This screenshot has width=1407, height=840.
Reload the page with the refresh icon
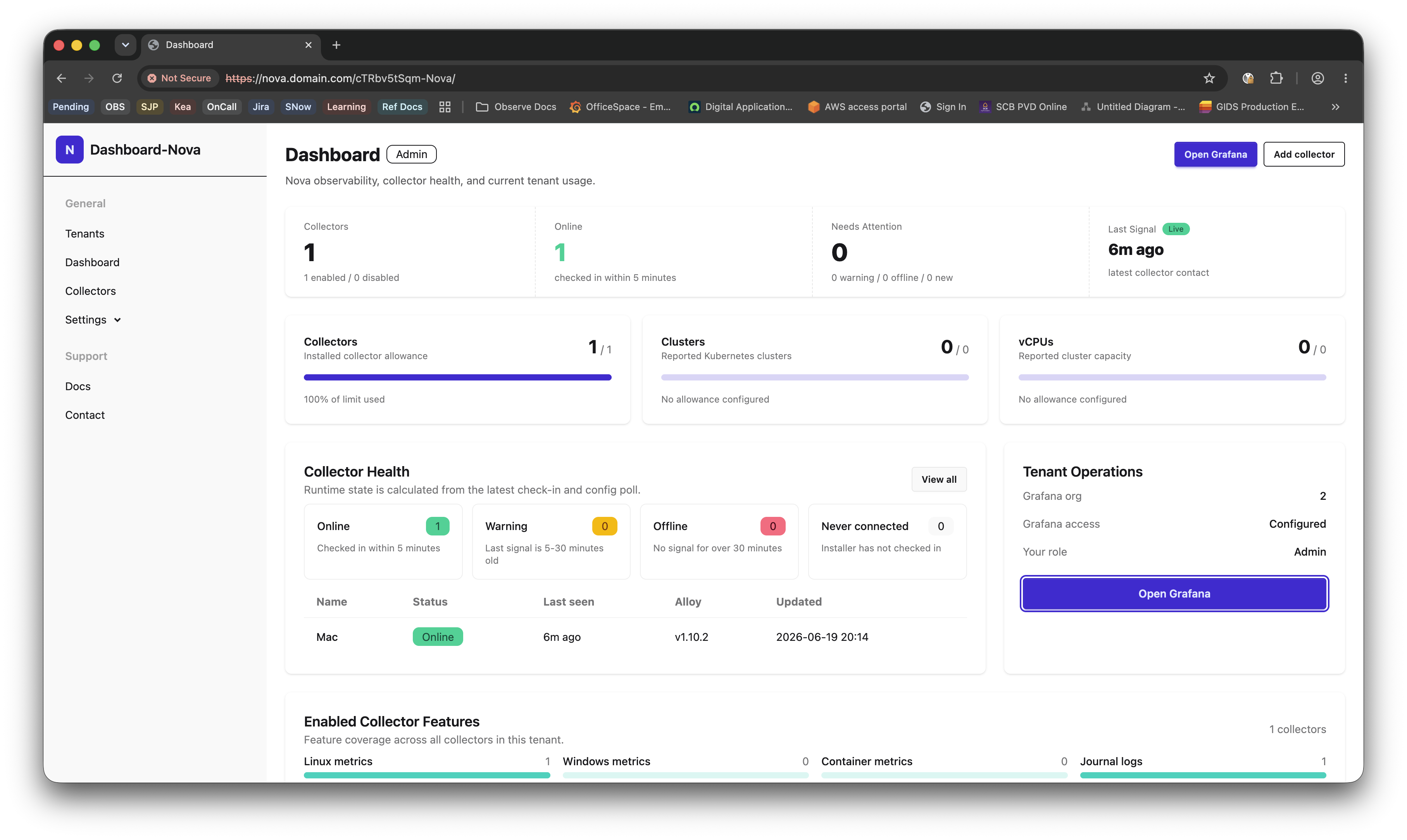(117, 78)
